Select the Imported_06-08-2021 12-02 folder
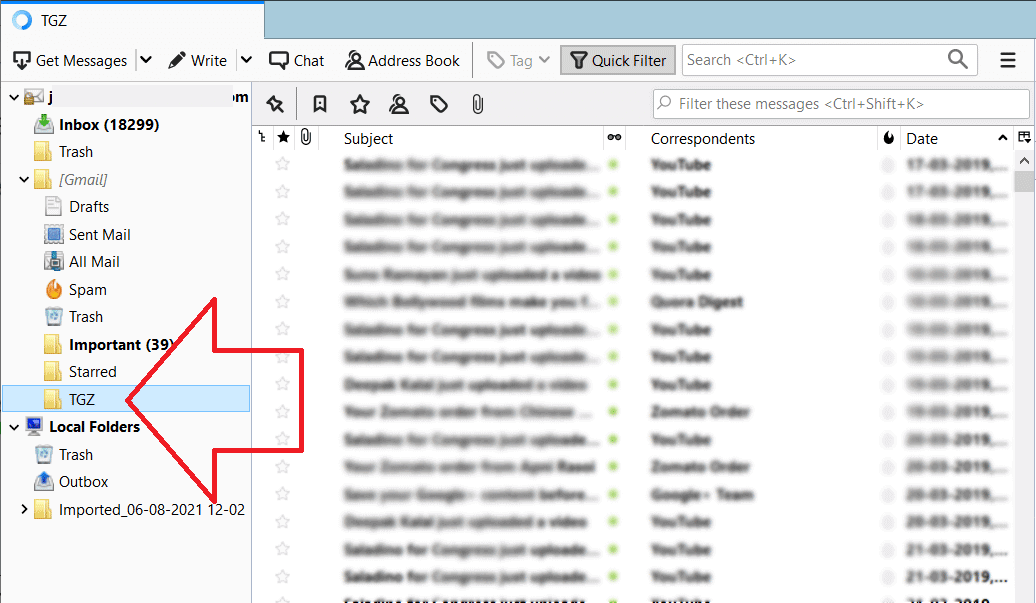The width and height of the screenshot is (1036, 603). (151, 510)
